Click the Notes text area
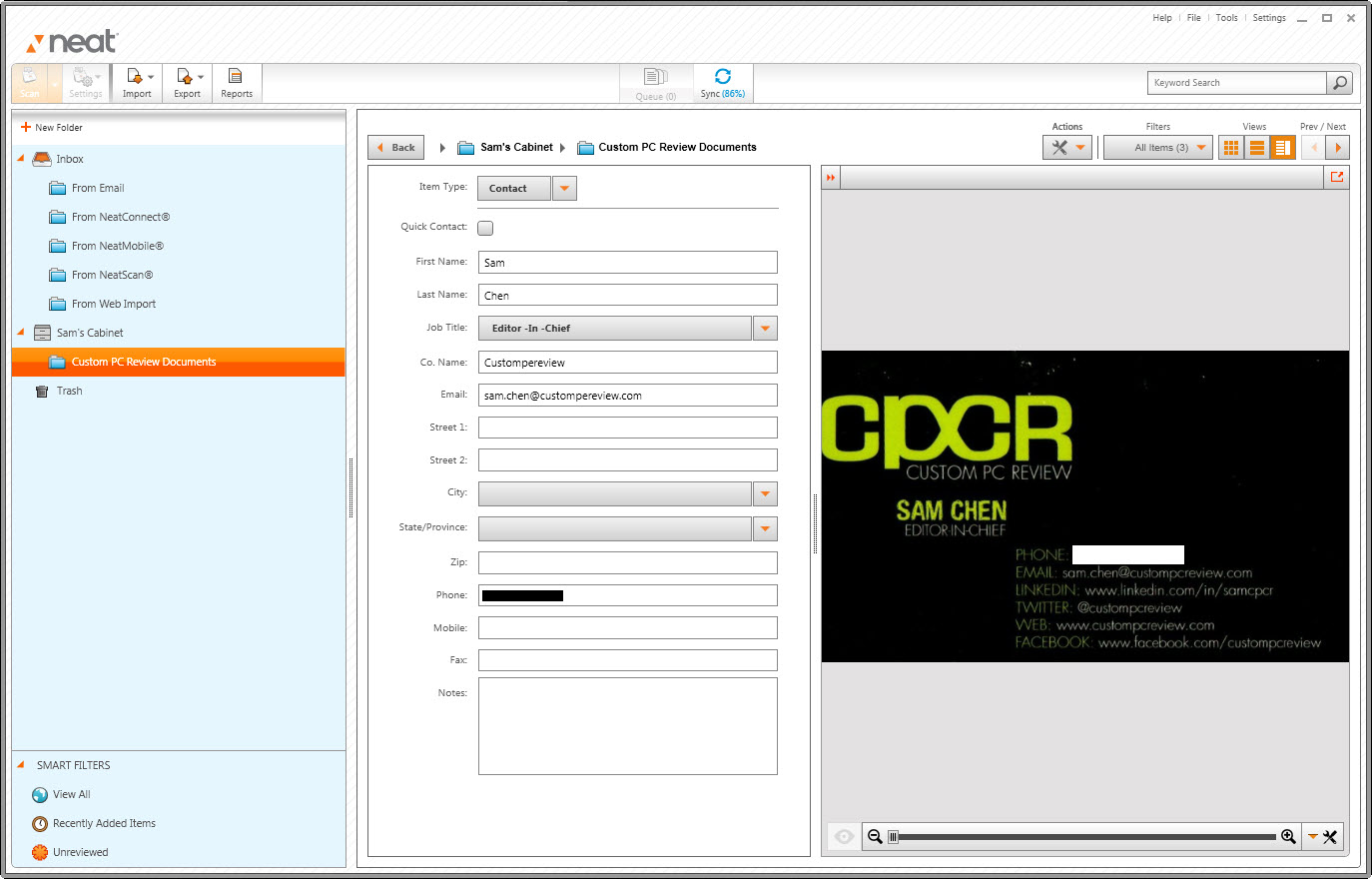Image resolution: width=1372 pixels, height=879 pixels. 628,726
